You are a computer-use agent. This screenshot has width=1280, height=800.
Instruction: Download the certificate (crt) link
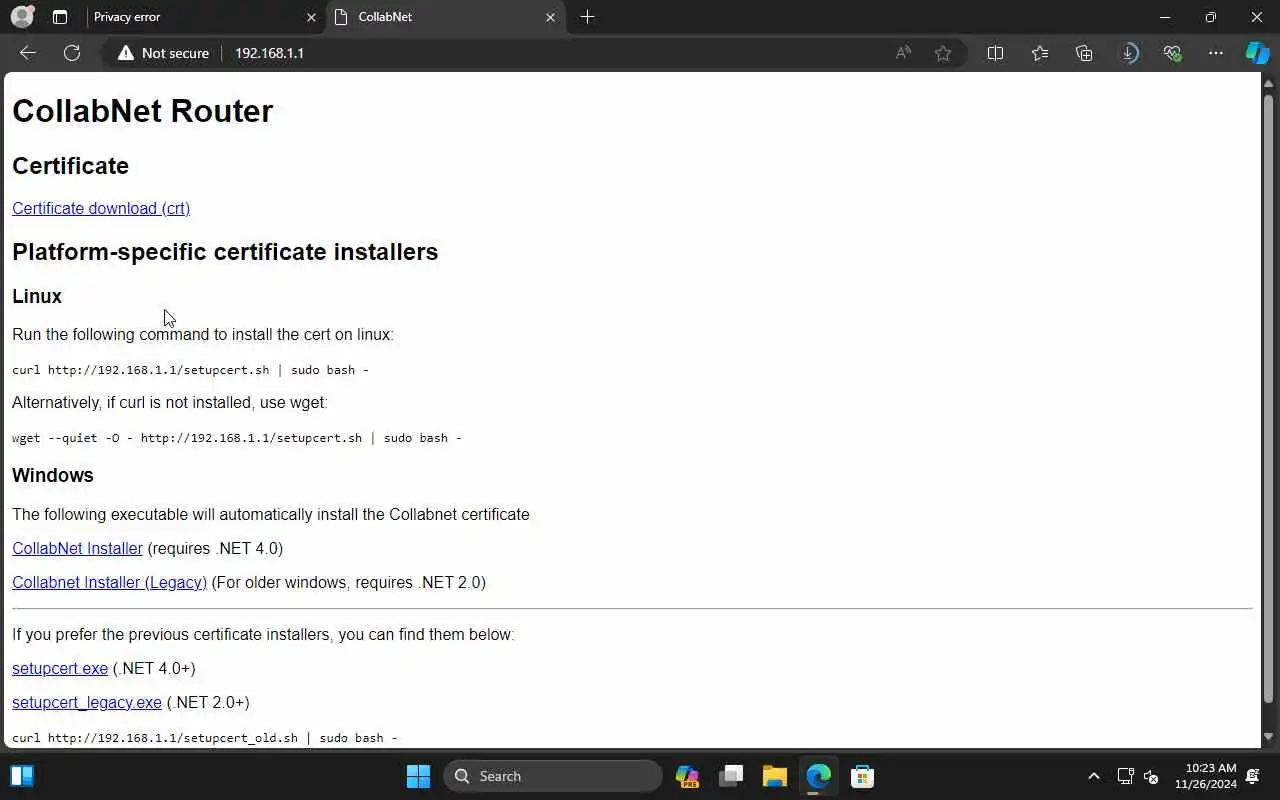click(101, 208)
